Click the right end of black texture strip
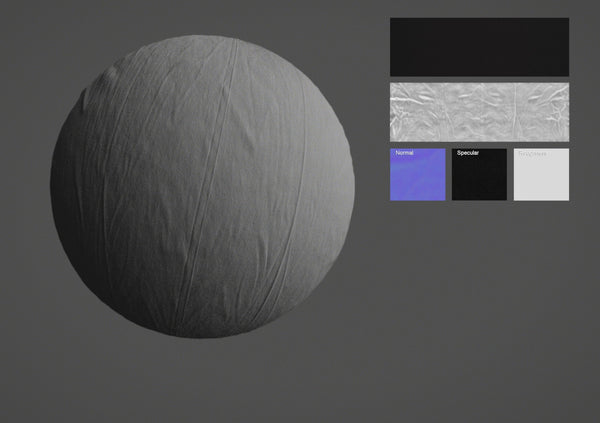The width and height of the screenshot is (600, 423). (x=559, y=47)
